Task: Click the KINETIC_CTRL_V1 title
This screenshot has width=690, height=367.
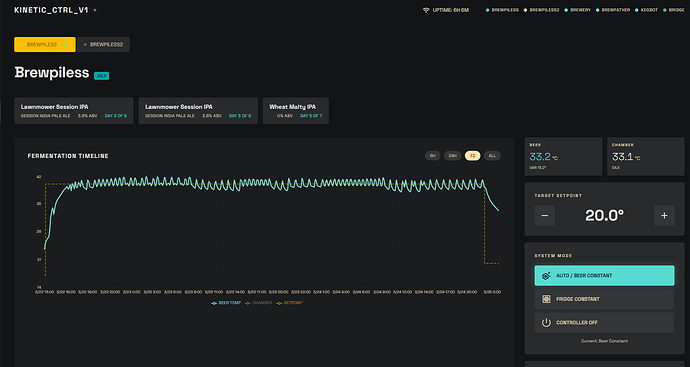Action: pos(51,10)
